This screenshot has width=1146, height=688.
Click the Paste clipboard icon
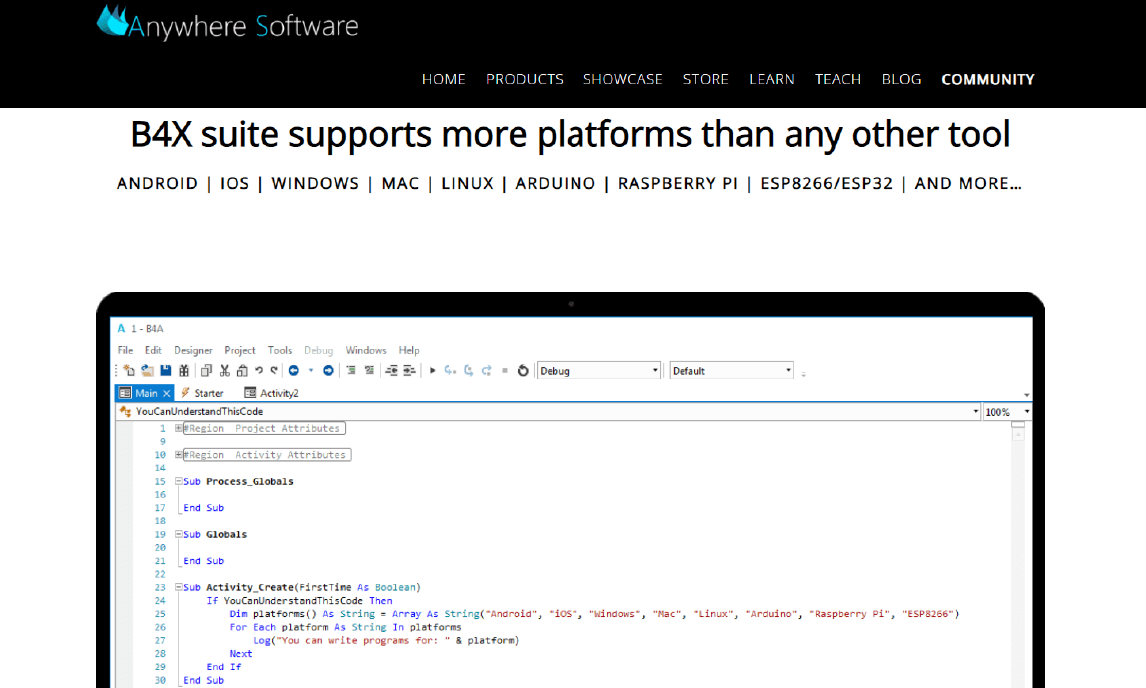(242, 371)
